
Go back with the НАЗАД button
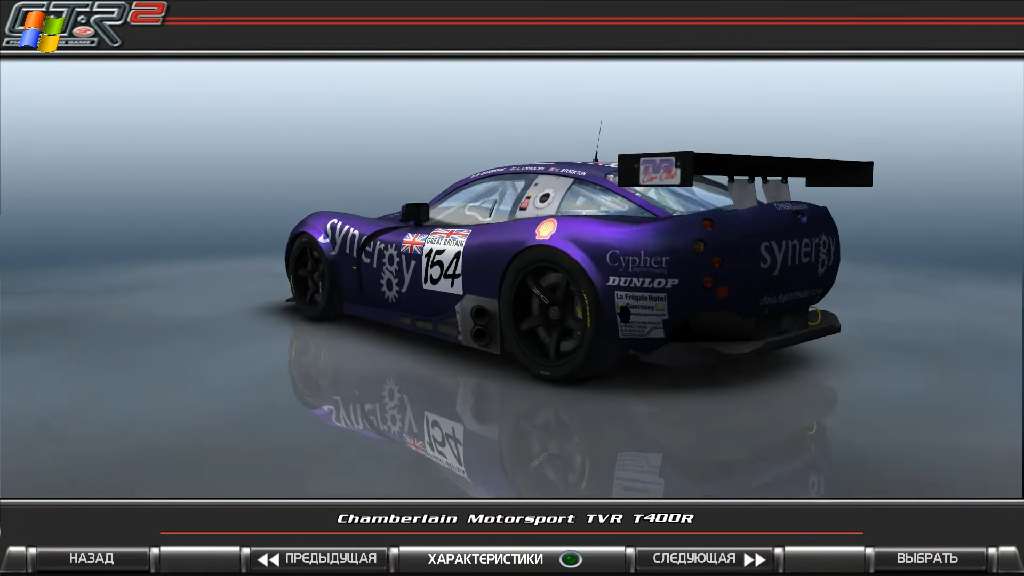[91, 559]
